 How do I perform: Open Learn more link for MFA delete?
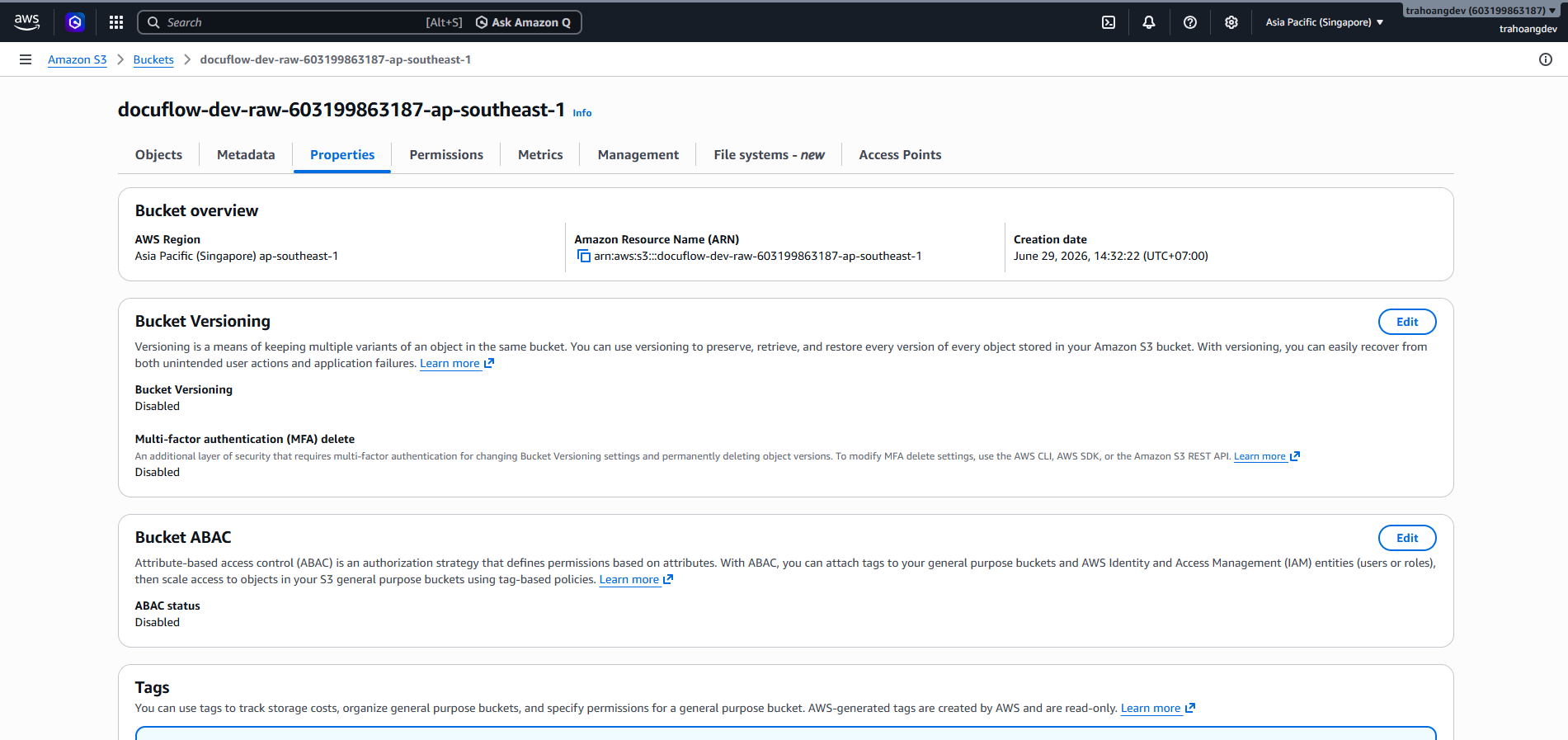[1267, 456]
